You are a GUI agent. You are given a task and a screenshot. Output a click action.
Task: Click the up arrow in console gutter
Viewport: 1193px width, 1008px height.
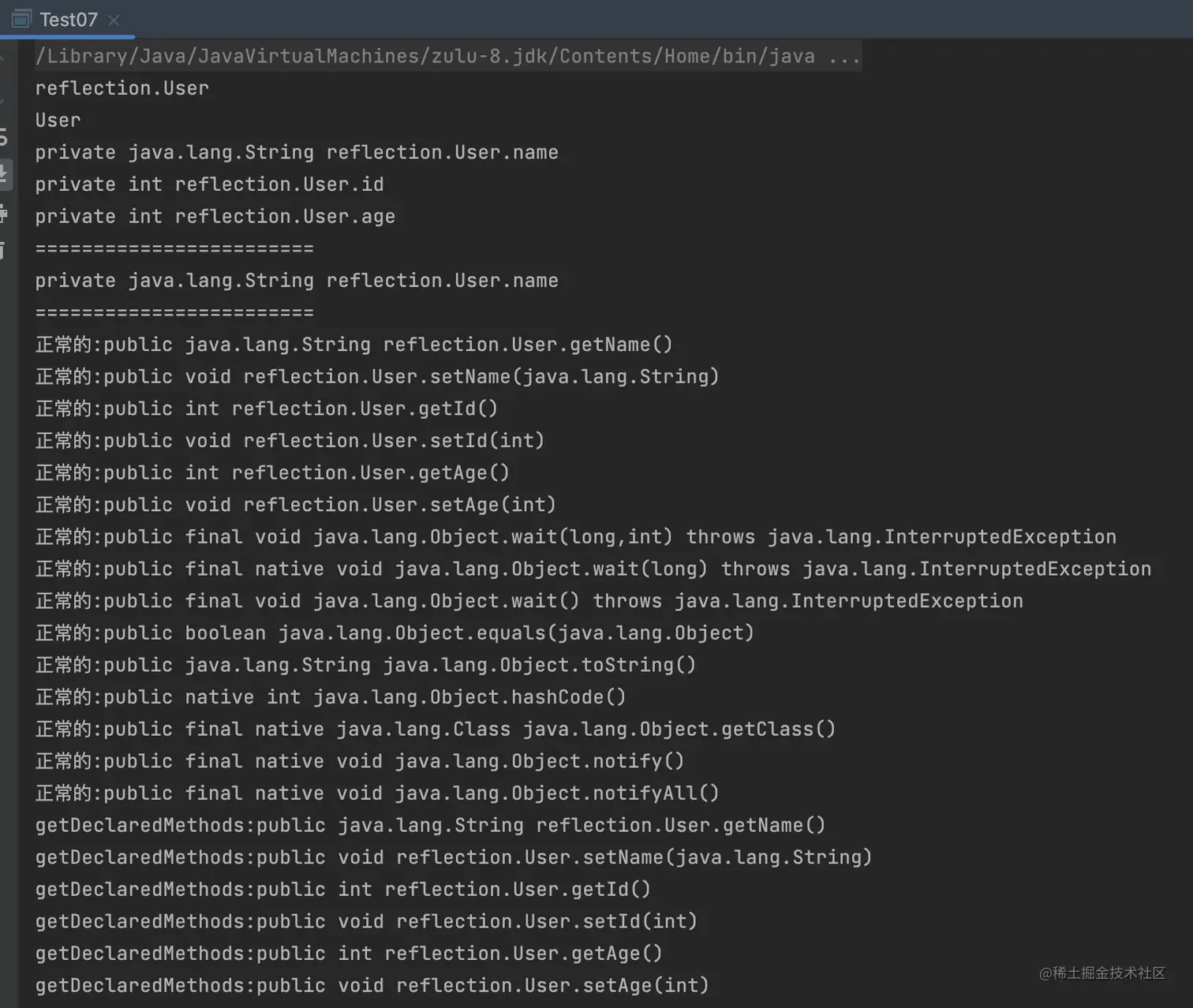tap(3, 57)
